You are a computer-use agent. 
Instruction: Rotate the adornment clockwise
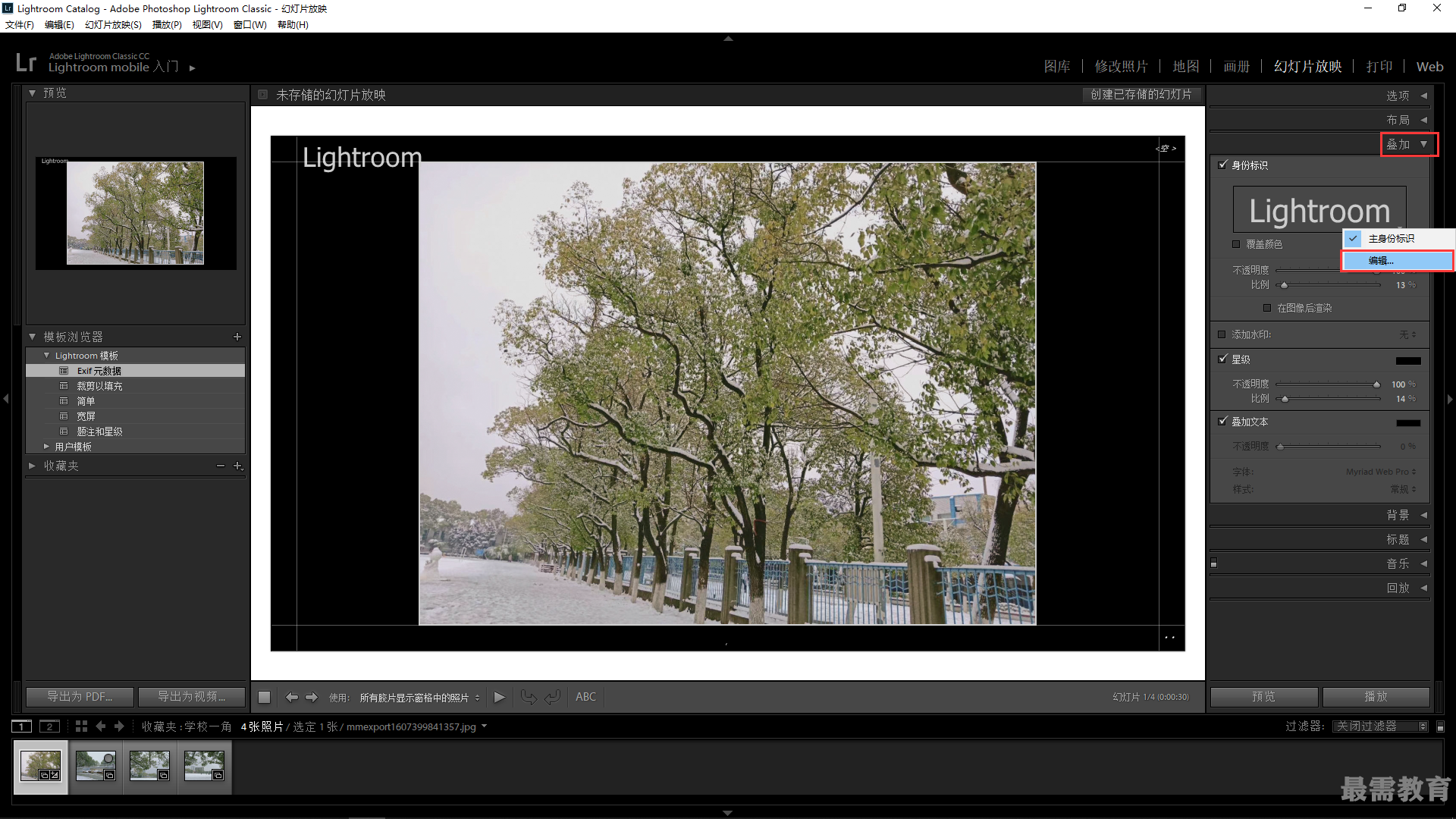[553, 697]
